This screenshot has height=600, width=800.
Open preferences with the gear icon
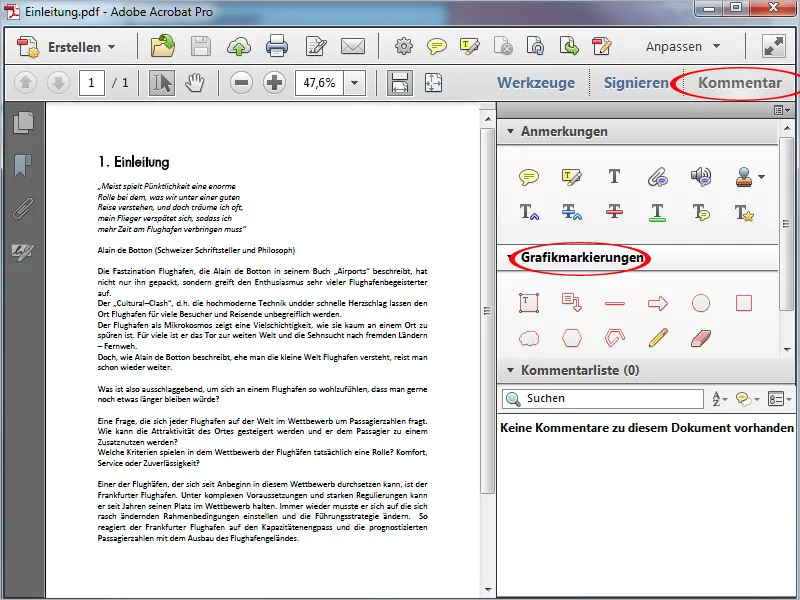click(404, 46)
